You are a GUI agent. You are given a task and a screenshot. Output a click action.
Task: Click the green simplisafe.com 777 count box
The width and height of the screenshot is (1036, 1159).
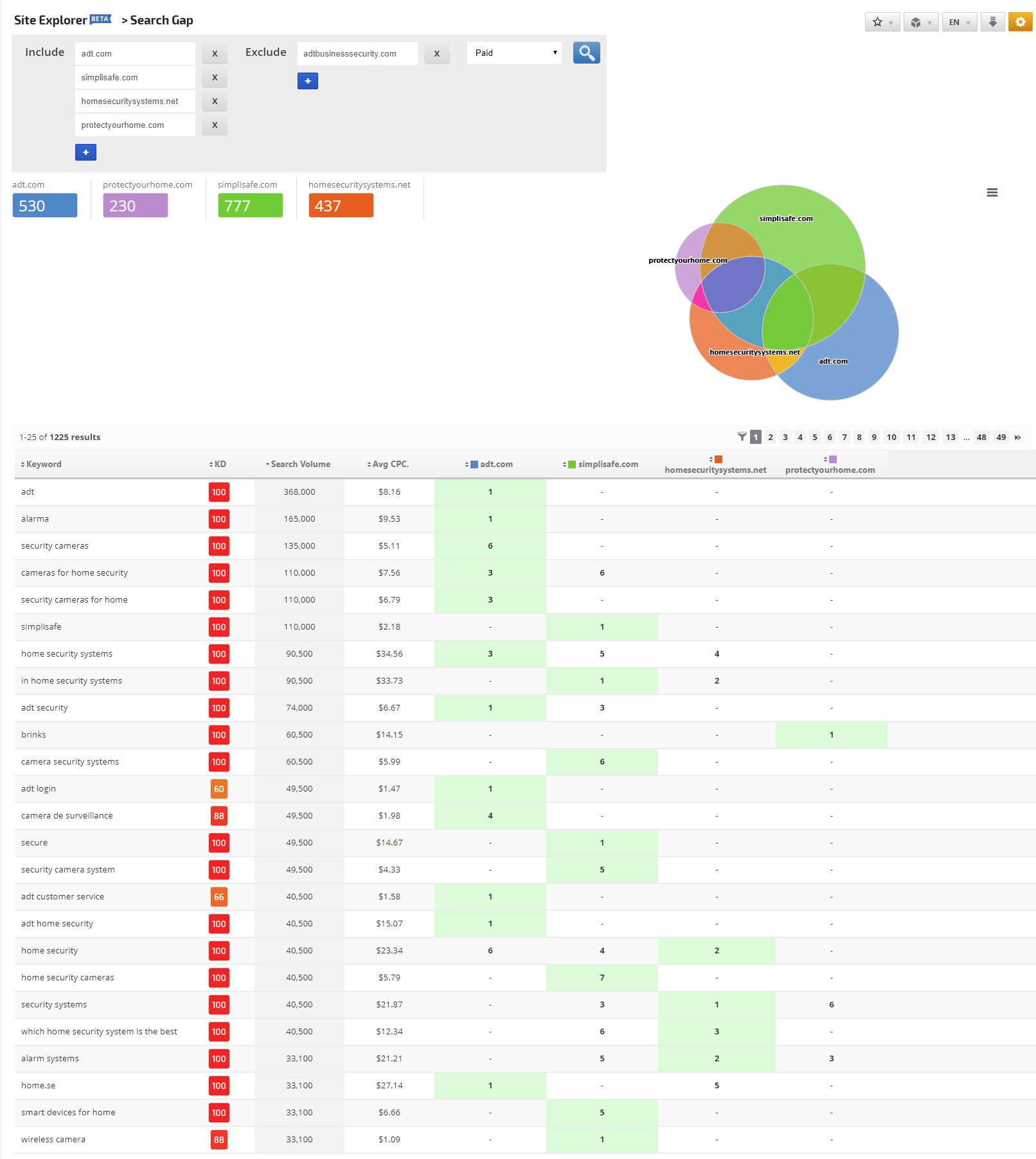click(x=251, y=206)
